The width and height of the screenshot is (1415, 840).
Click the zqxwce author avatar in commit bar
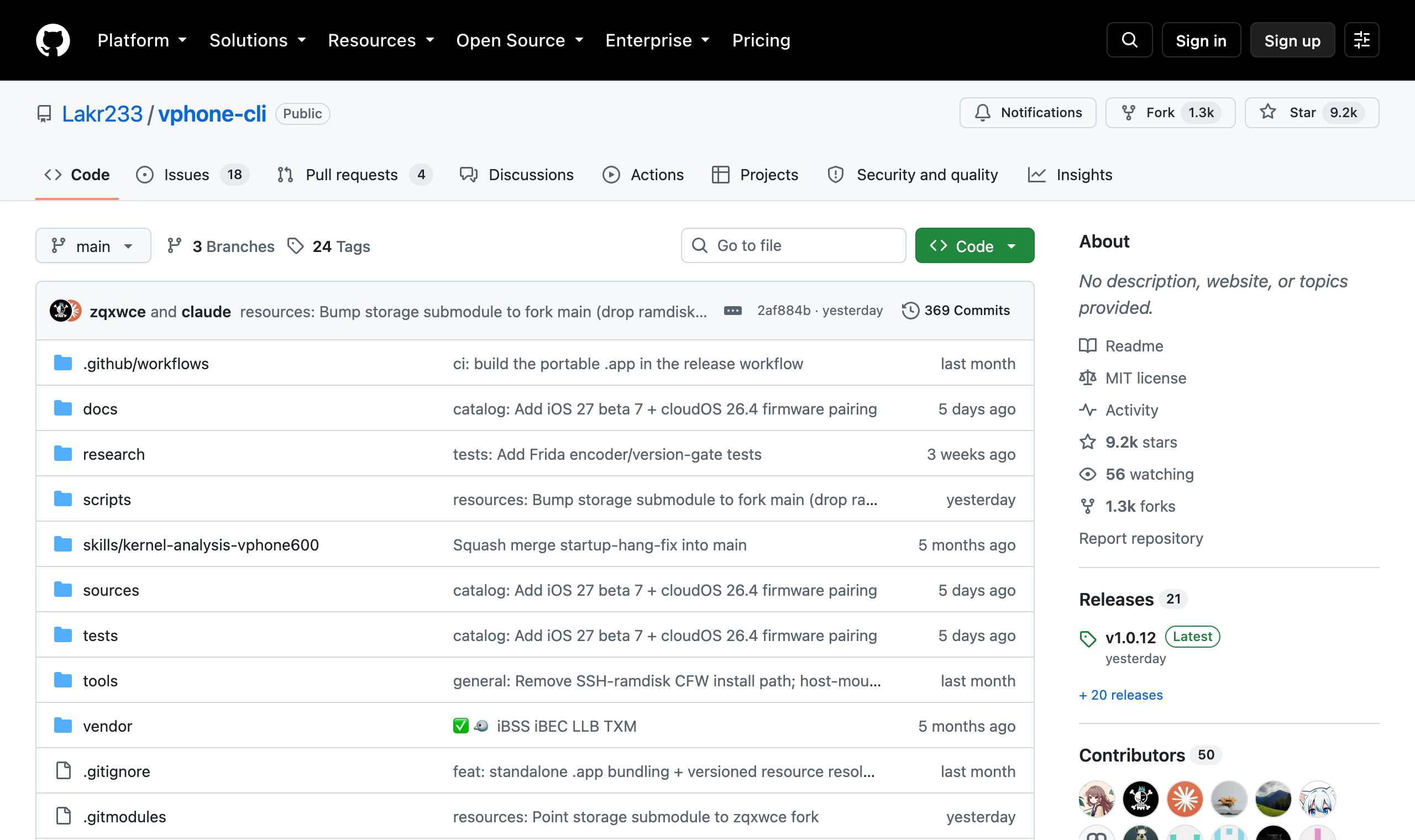[x=60, y=311]
